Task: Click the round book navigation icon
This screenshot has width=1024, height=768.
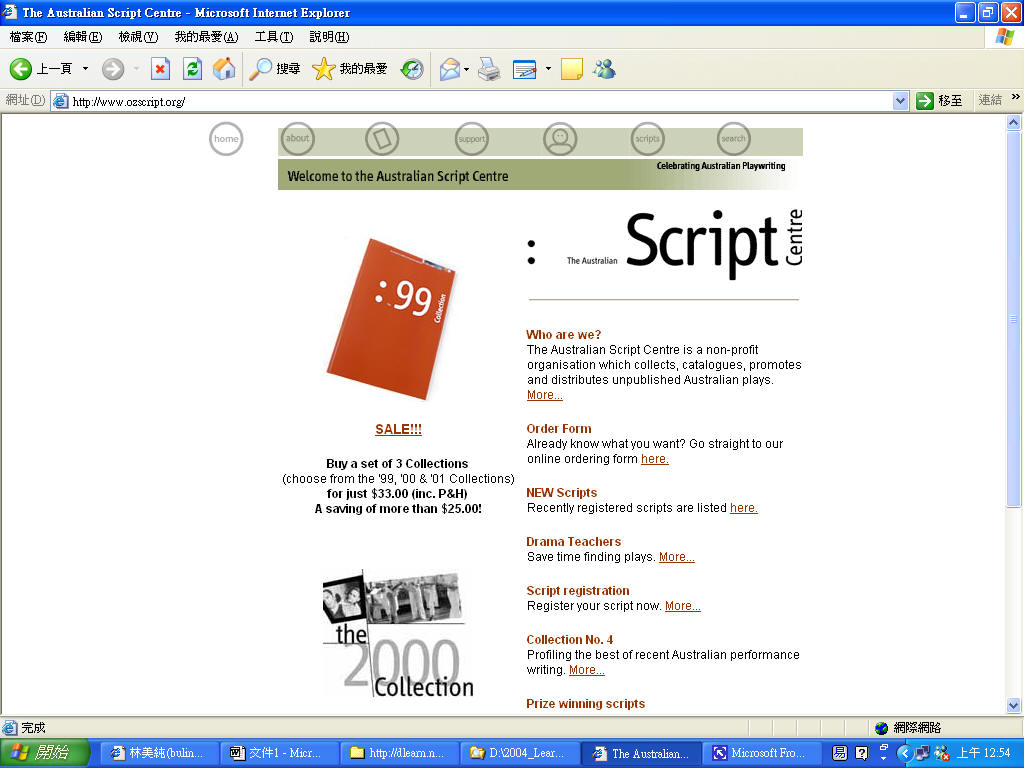Action: click(x=382, y=138)
